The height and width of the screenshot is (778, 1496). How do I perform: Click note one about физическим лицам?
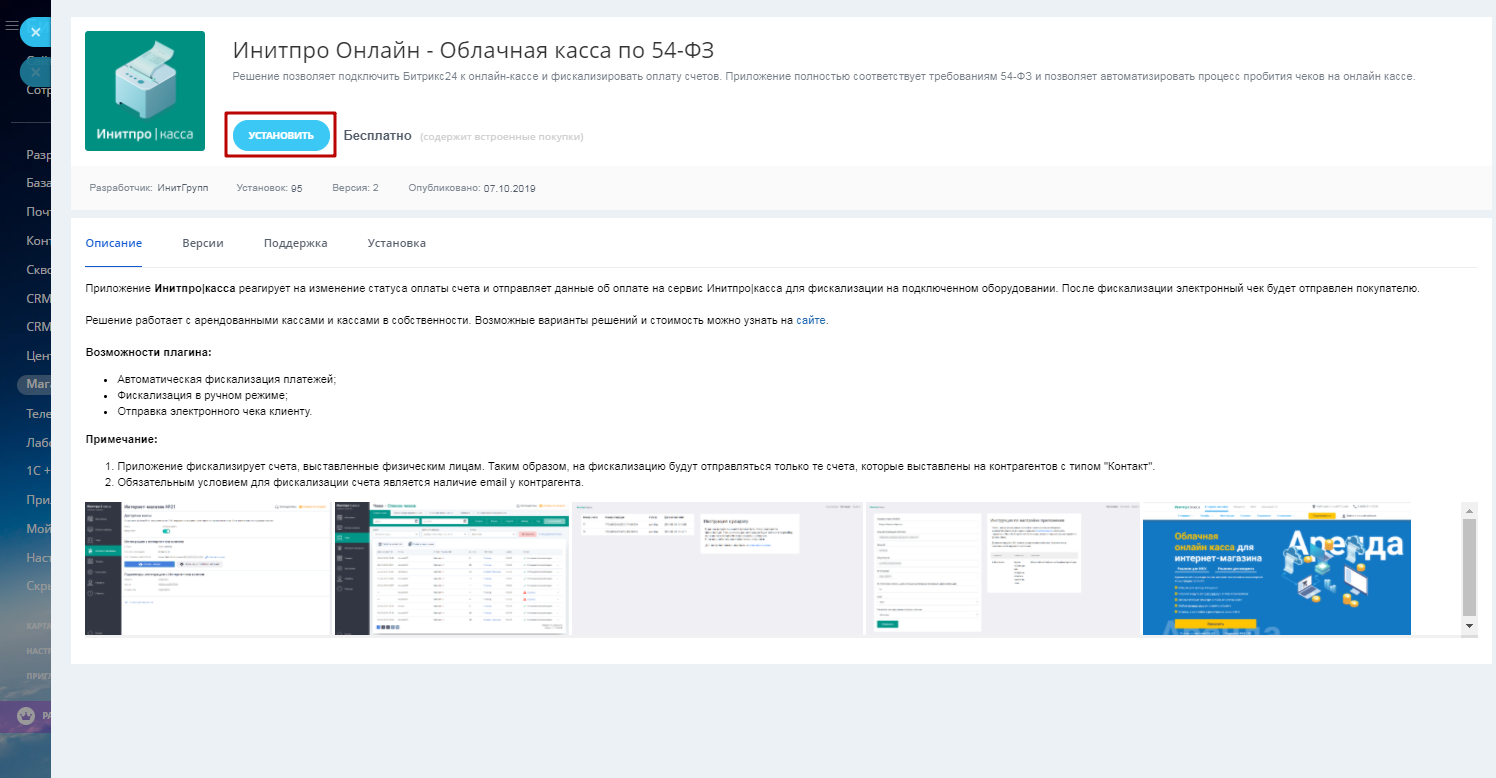click(636, 467)
